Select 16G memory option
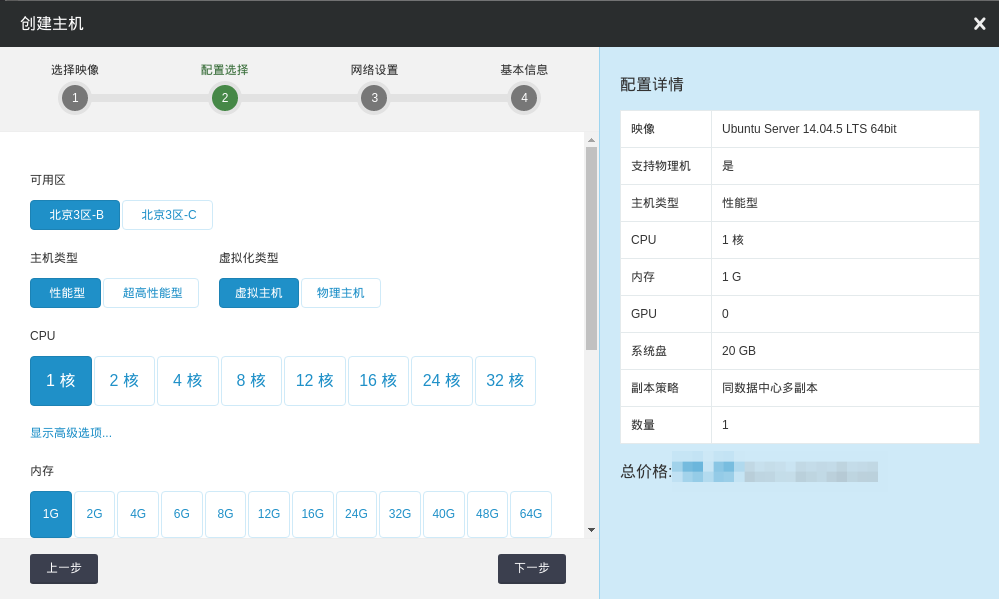 (x=313, y=514)
